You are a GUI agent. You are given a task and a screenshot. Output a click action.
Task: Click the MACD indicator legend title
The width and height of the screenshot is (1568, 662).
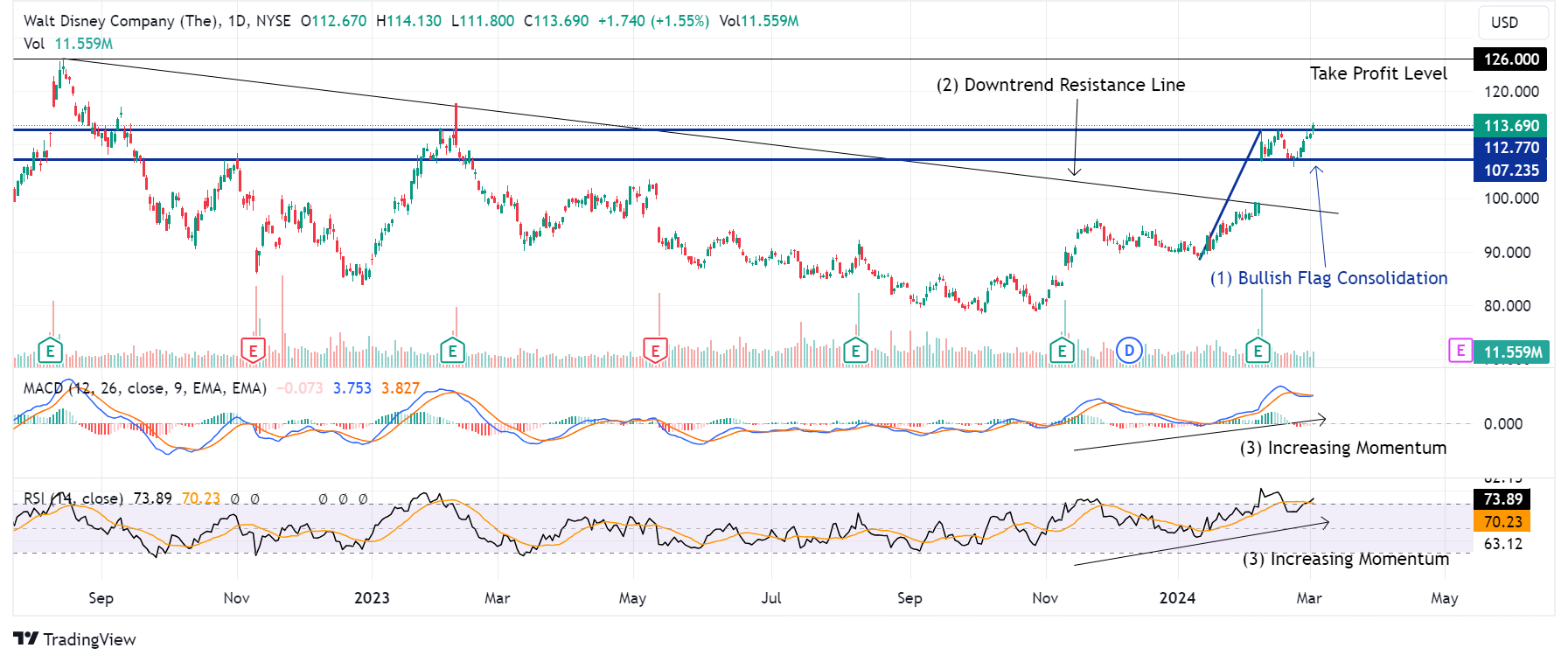coord(145,388)
